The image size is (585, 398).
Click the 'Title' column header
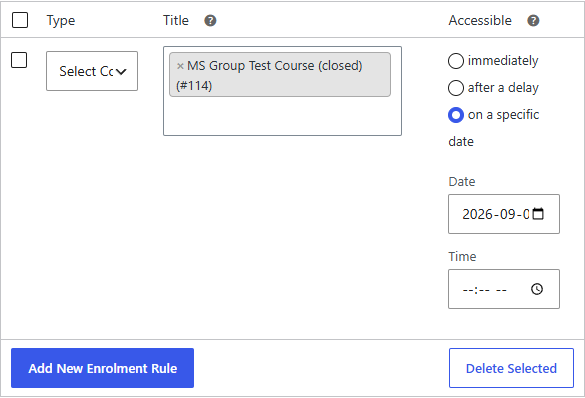176,20
